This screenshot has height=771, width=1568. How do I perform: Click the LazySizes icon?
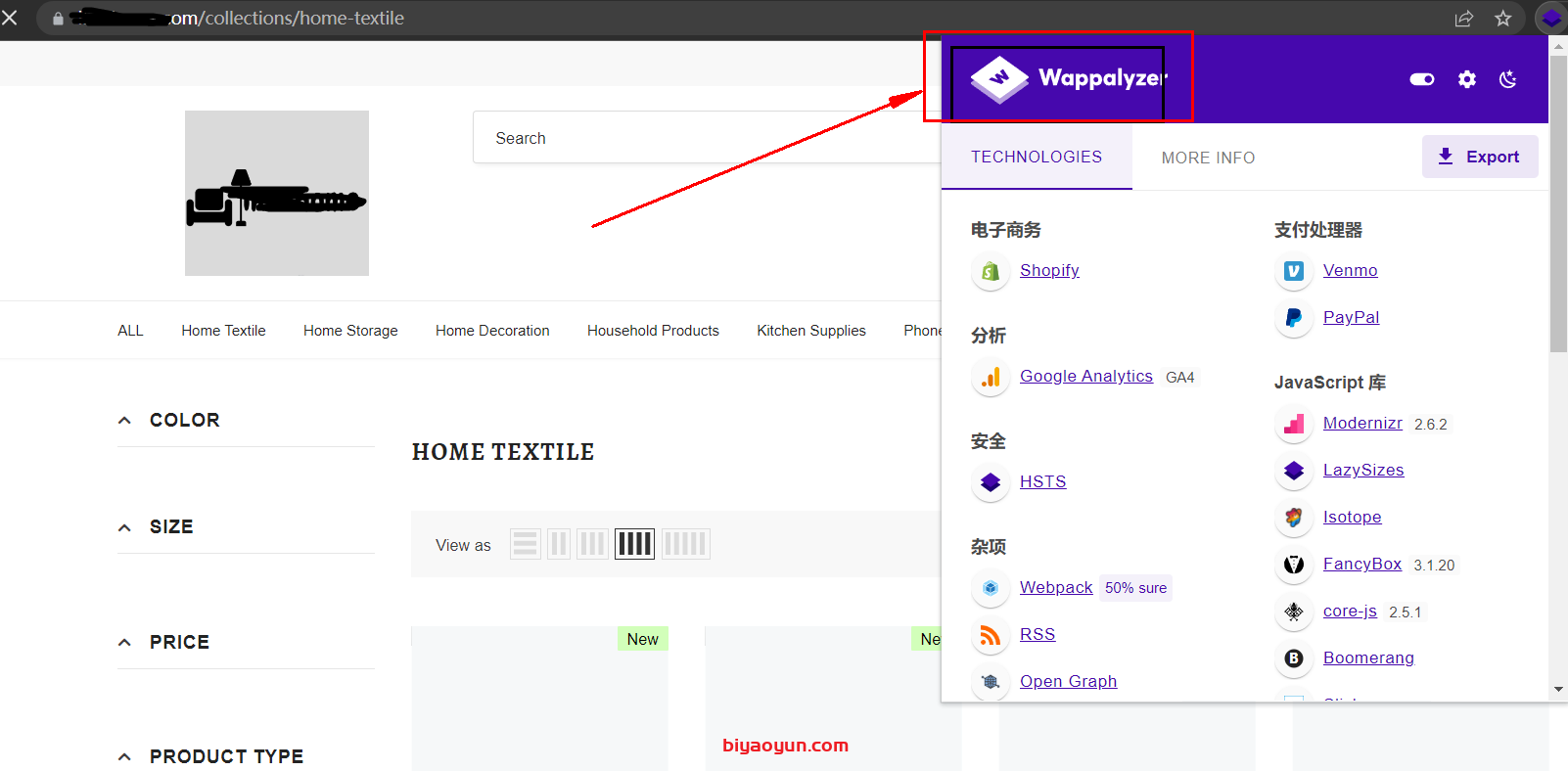pos(1294,471)
